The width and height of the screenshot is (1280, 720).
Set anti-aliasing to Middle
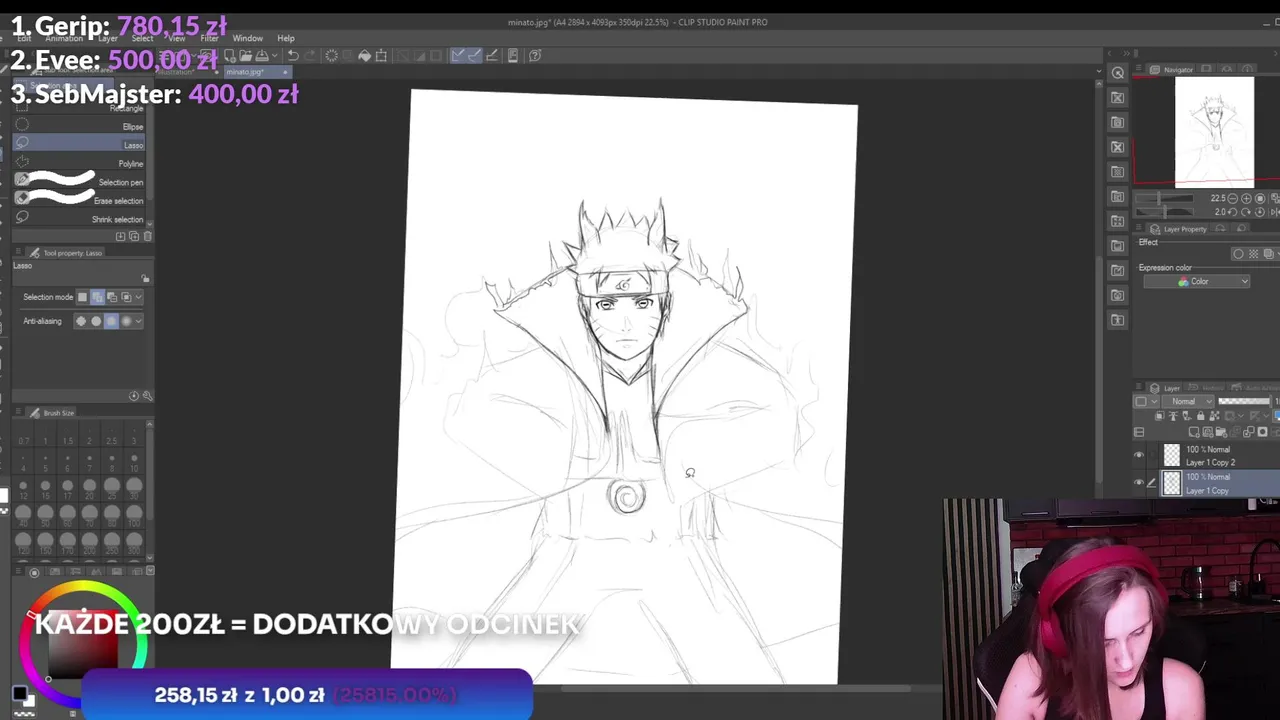tap(111, 321)
